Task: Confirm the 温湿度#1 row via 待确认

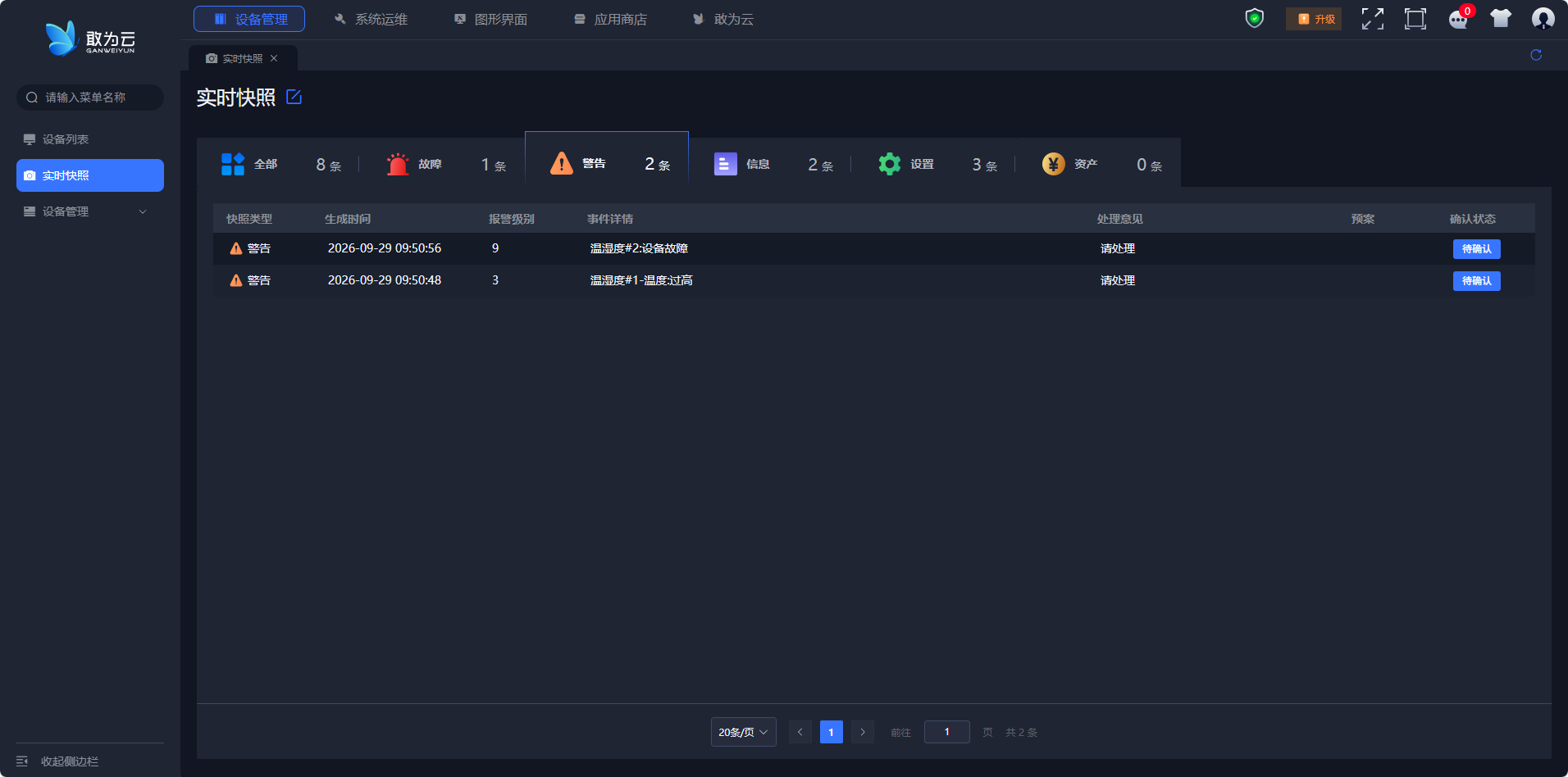Action: [1477, 281]
